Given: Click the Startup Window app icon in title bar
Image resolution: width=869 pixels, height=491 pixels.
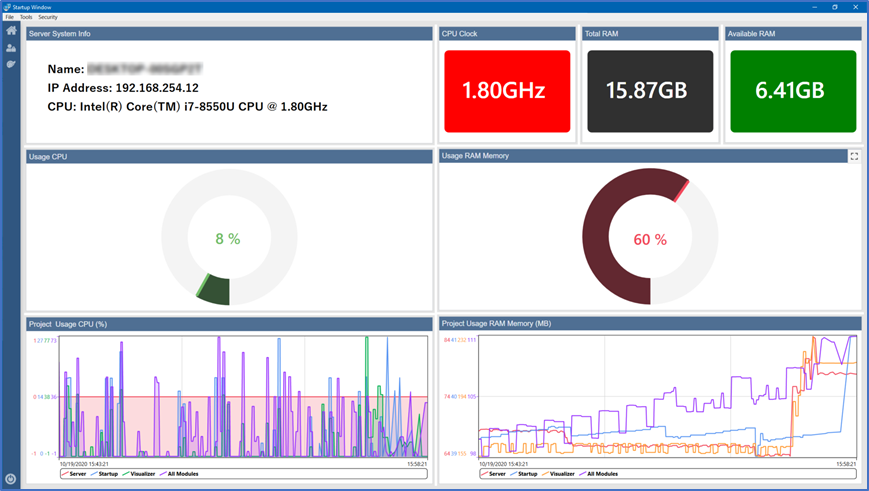Looking at the screenshot, I should tap(6, 6).
